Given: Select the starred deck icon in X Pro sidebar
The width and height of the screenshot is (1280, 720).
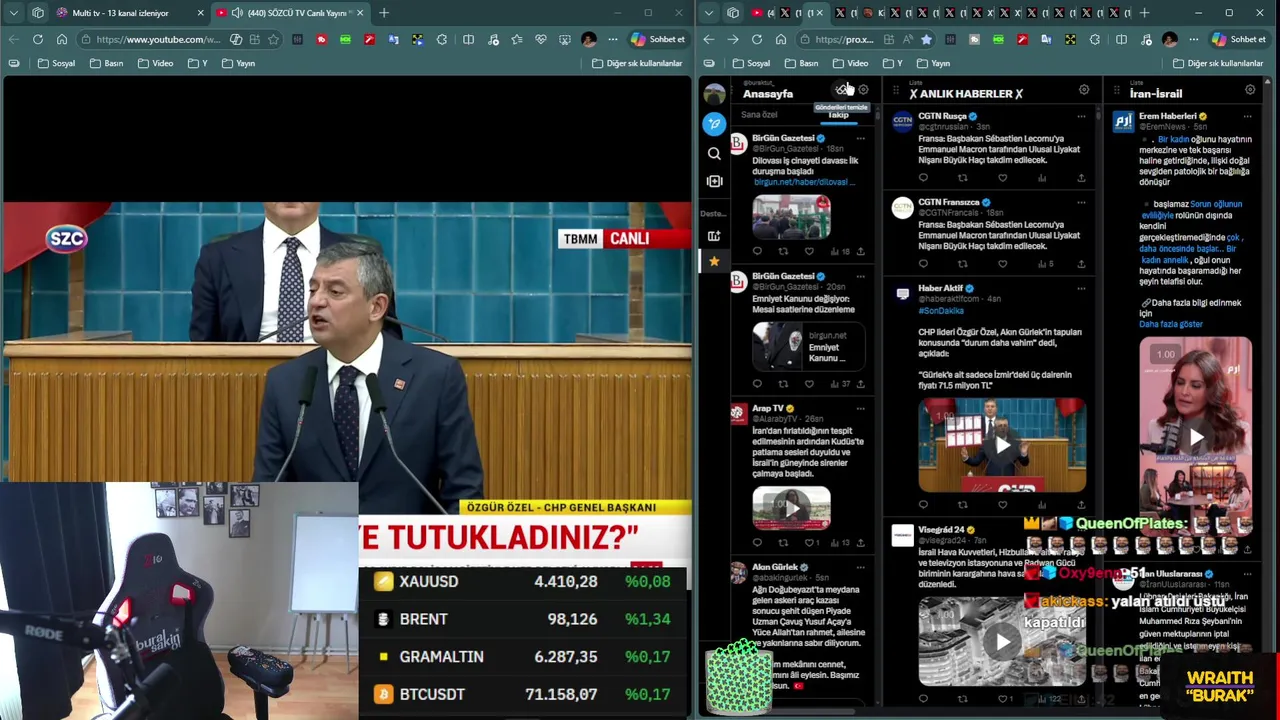Looking at the screenshot, I should click(714, 261).
